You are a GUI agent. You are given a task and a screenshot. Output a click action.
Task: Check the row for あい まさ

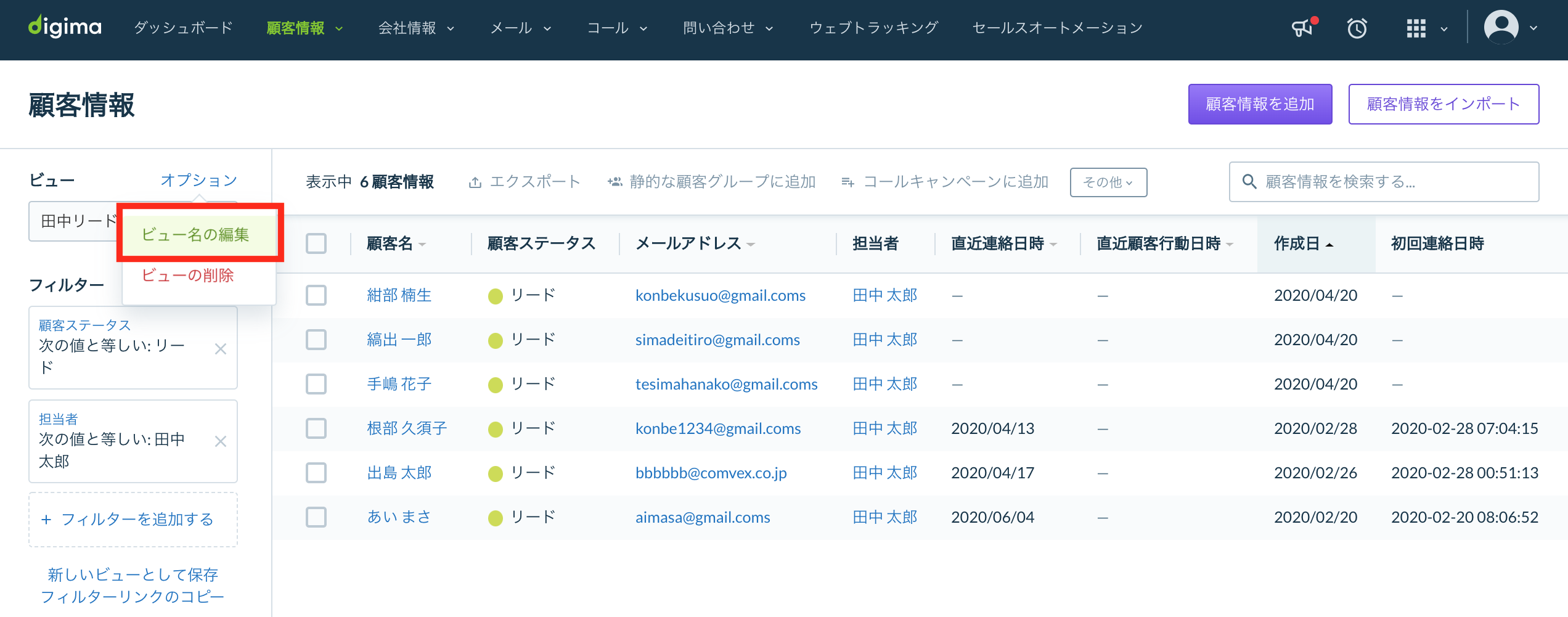pos(316,517)
